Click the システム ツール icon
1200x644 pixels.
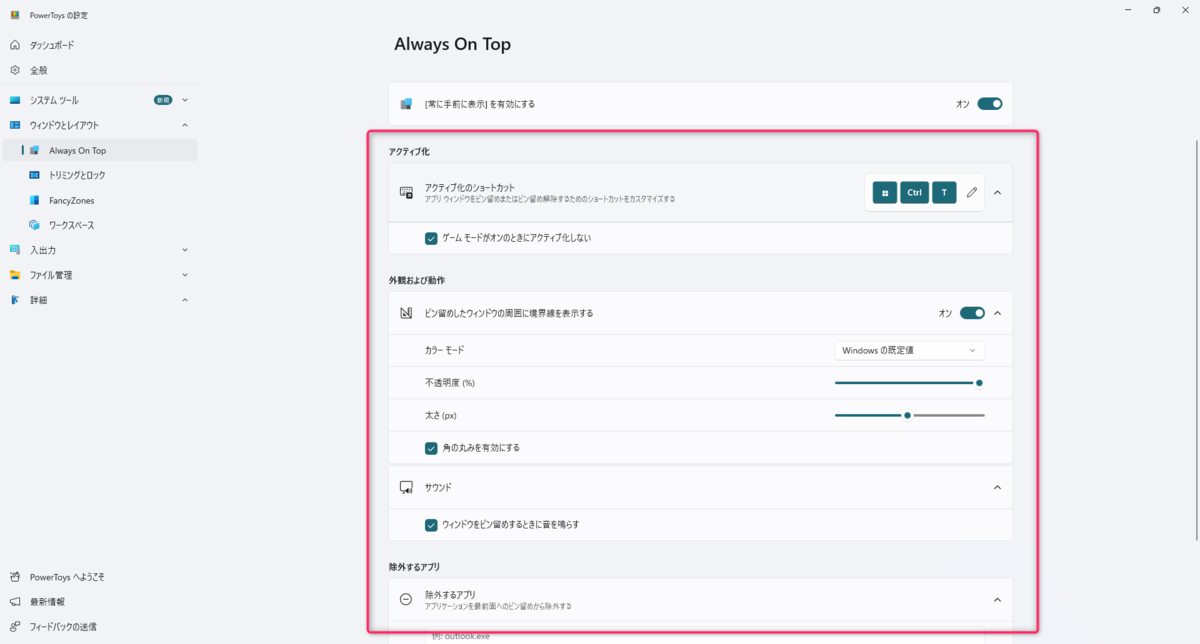click(x=15, y=100)
